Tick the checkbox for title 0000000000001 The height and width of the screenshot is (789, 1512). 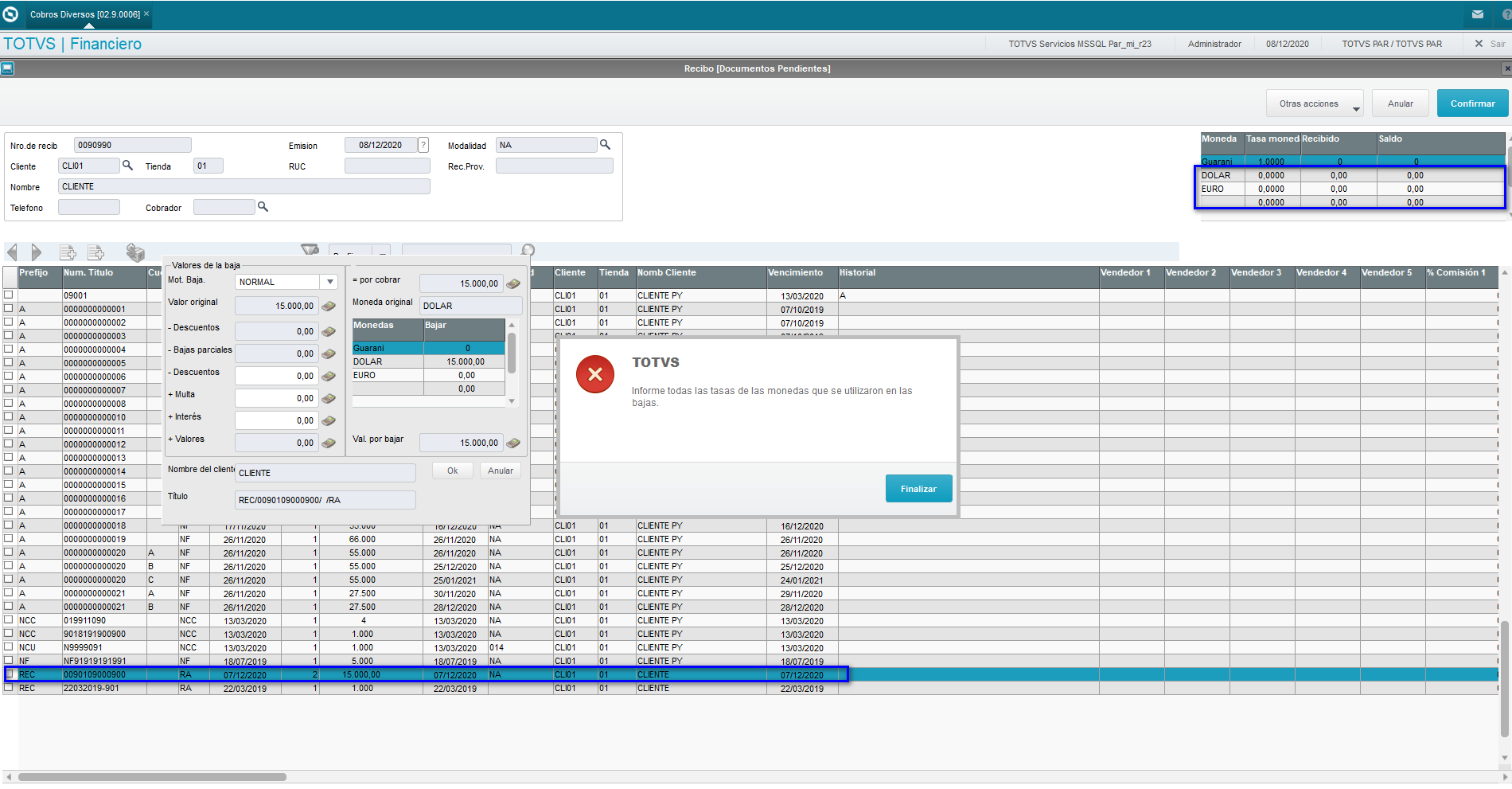click(9, 308)
